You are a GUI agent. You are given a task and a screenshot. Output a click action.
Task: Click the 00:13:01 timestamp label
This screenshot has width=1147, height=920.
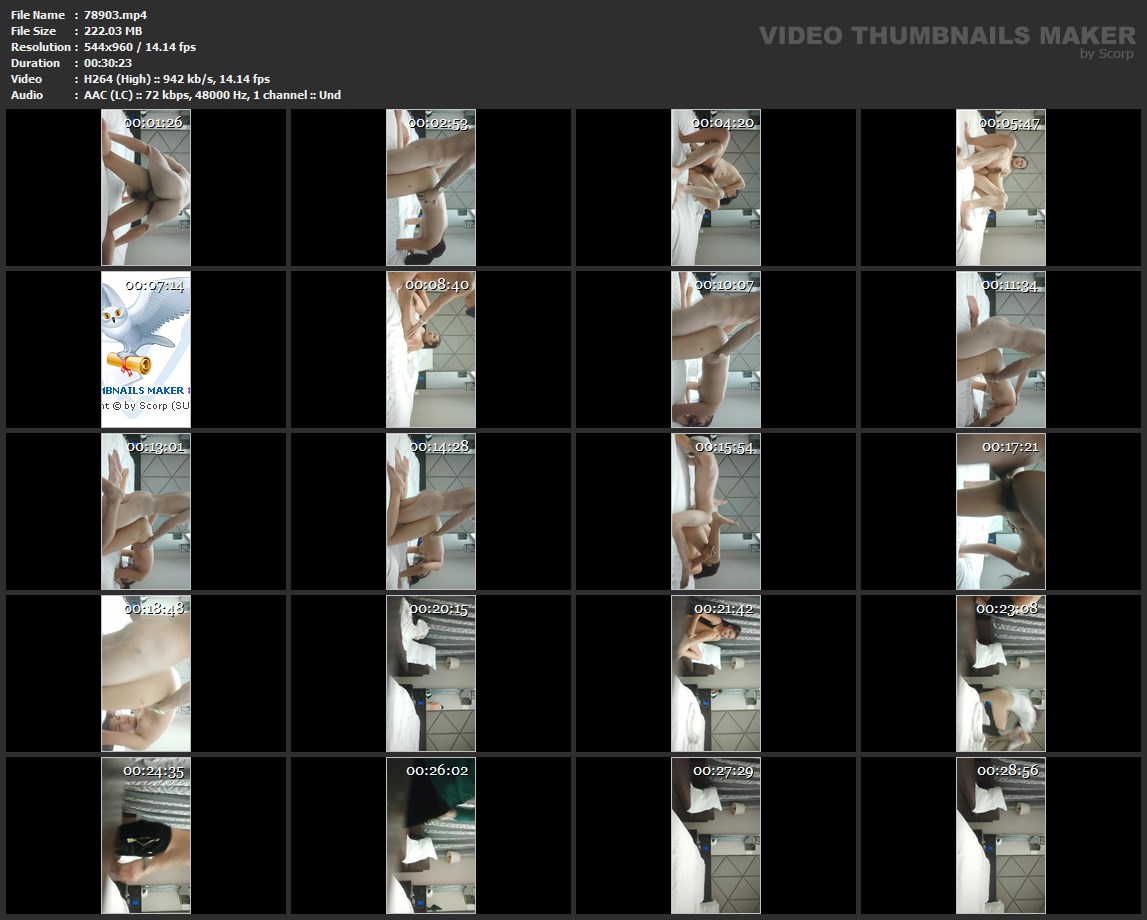pos(155,446)
